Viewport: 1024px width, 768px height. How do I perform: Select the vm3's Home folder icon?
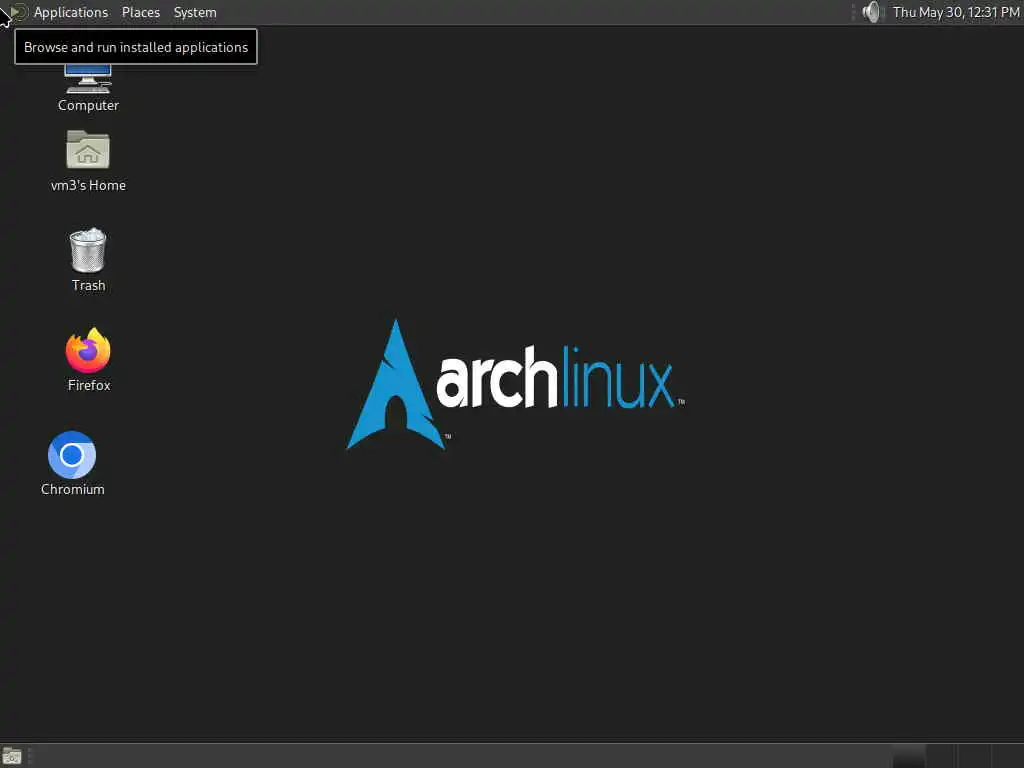(x=88, y=161)
